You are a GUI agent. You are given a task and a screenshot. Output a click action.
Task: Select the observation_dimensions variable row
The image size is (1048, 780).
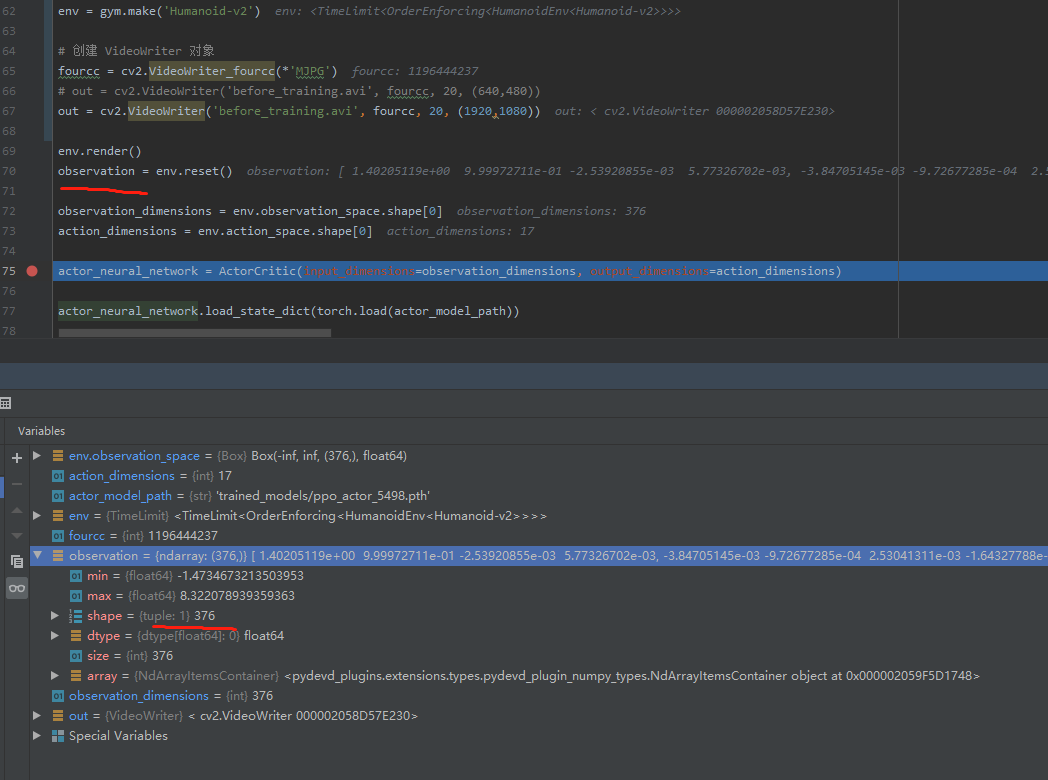[539, 696]
